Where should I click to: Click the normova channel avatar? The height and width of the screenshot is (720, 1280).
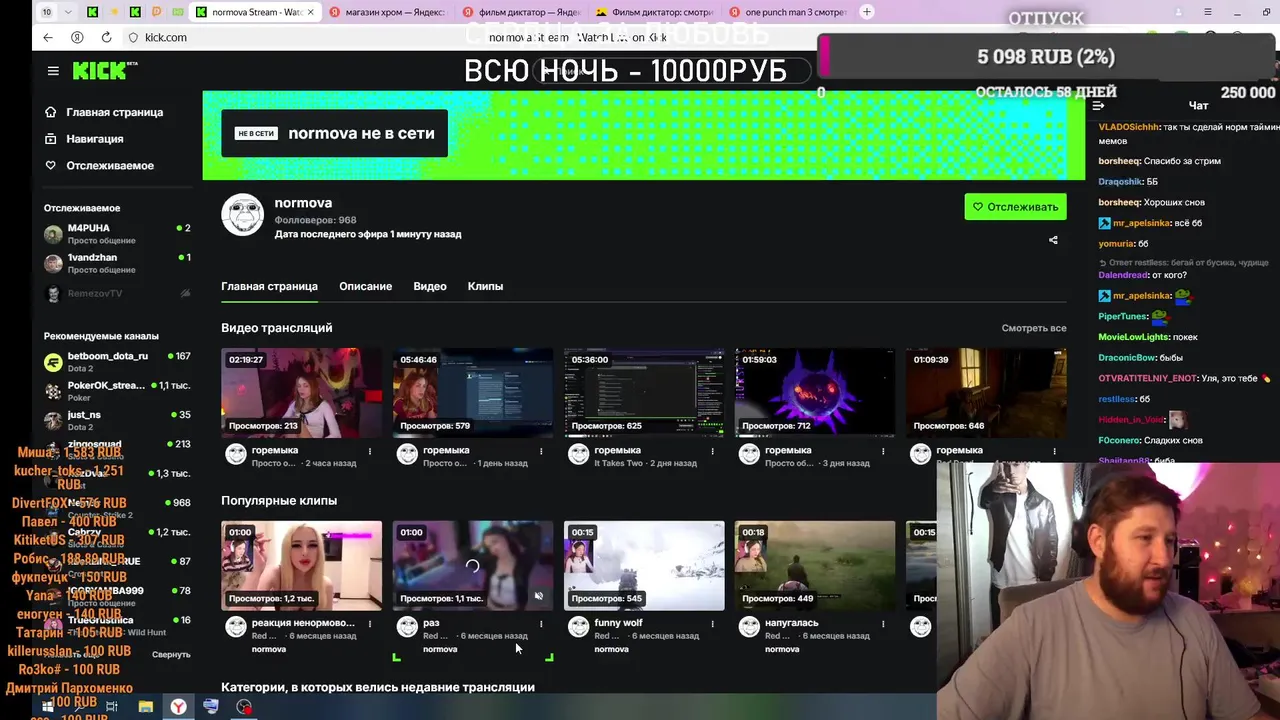tap(242, 215)
